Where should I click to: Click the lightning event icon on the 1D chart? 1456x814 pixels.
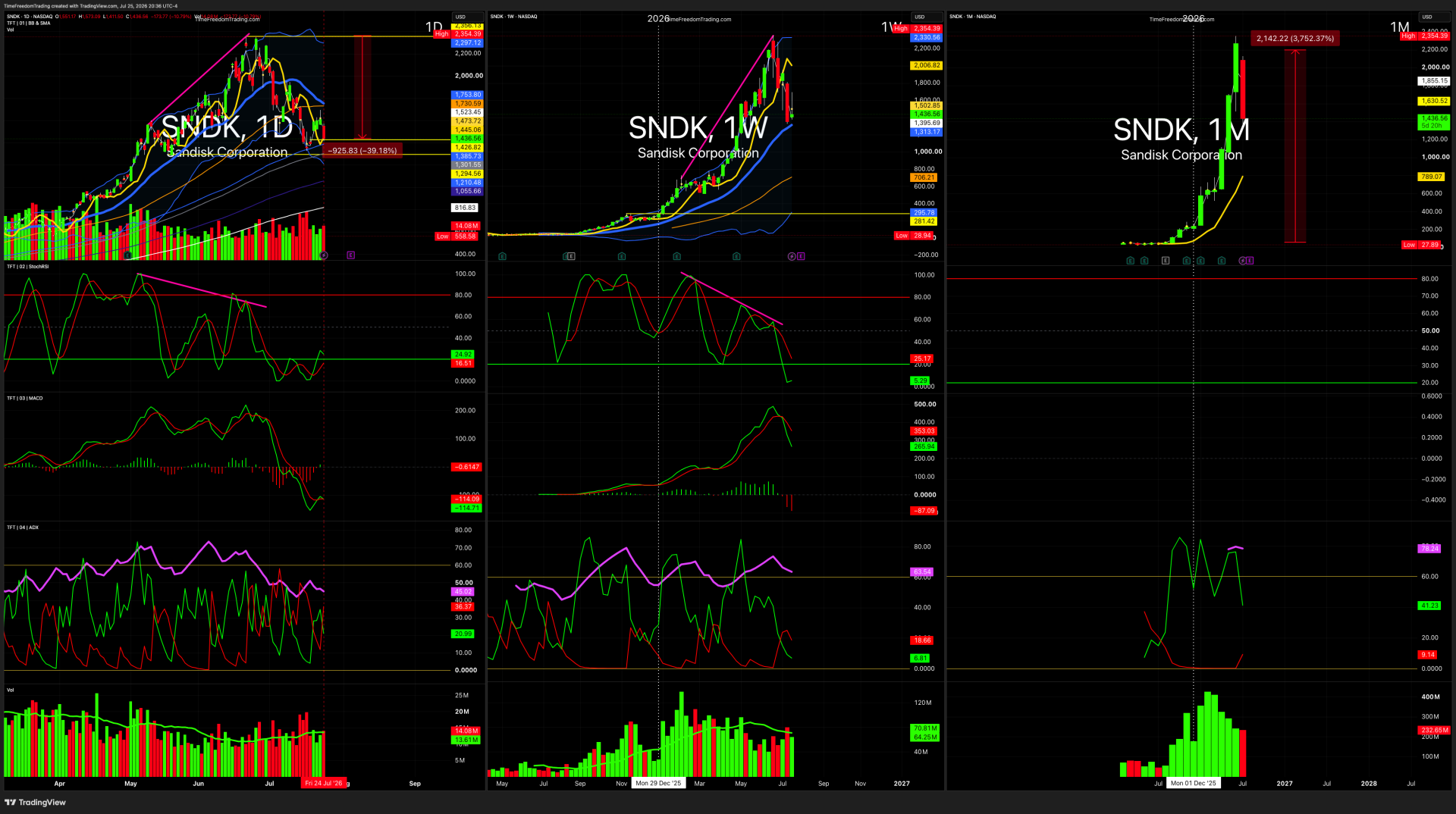[324, 255]
